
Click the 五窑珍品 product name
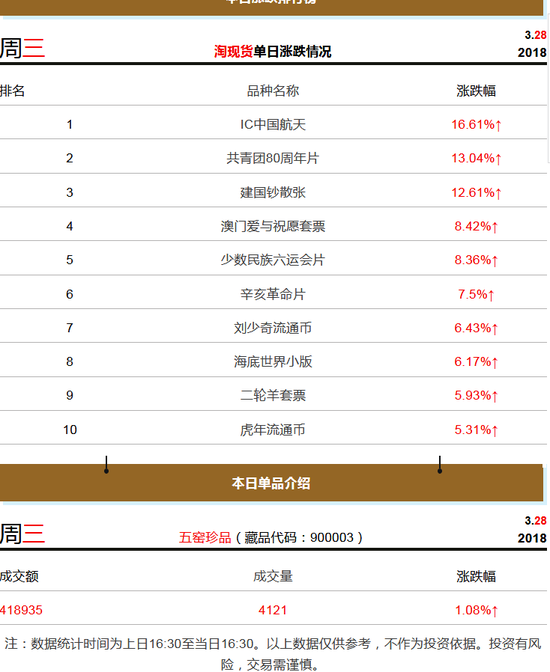[205, 537]
